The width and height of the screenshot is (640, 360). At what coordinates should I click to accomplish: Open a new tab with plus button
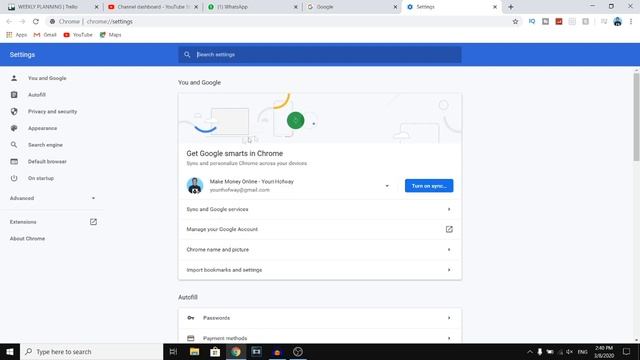point(511,7)
